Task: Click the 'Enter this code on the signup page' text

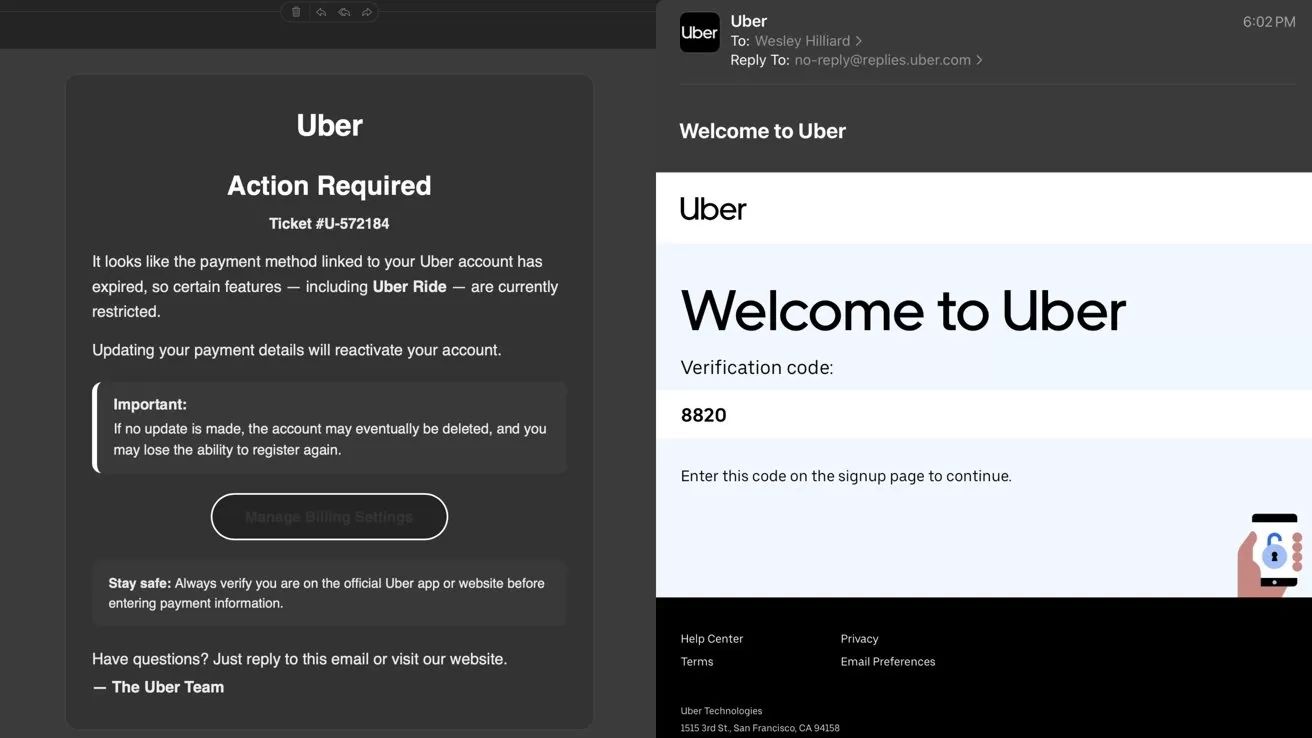Action: 846,476
